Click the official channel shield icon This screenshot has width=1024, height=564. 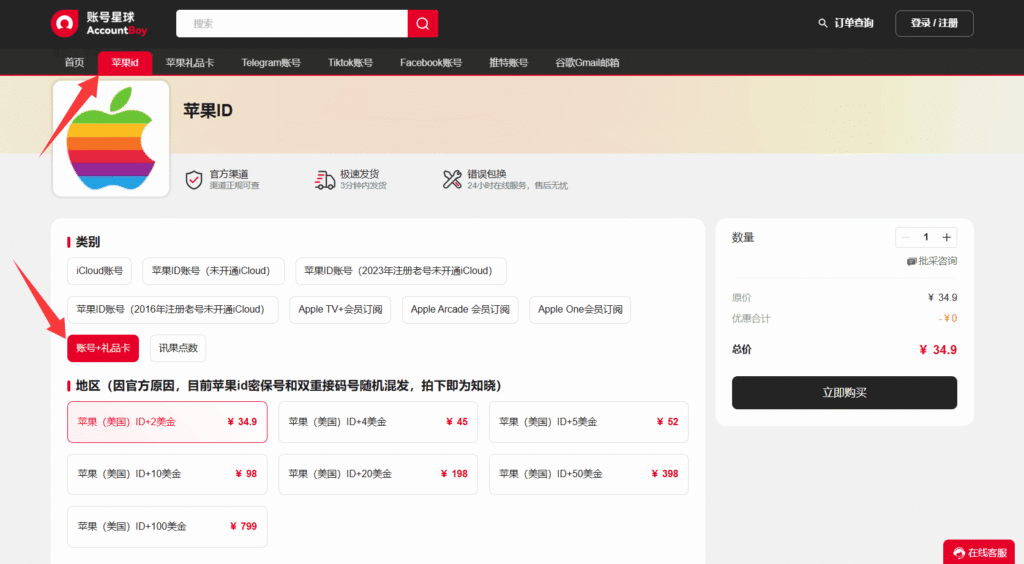(194, 180)
